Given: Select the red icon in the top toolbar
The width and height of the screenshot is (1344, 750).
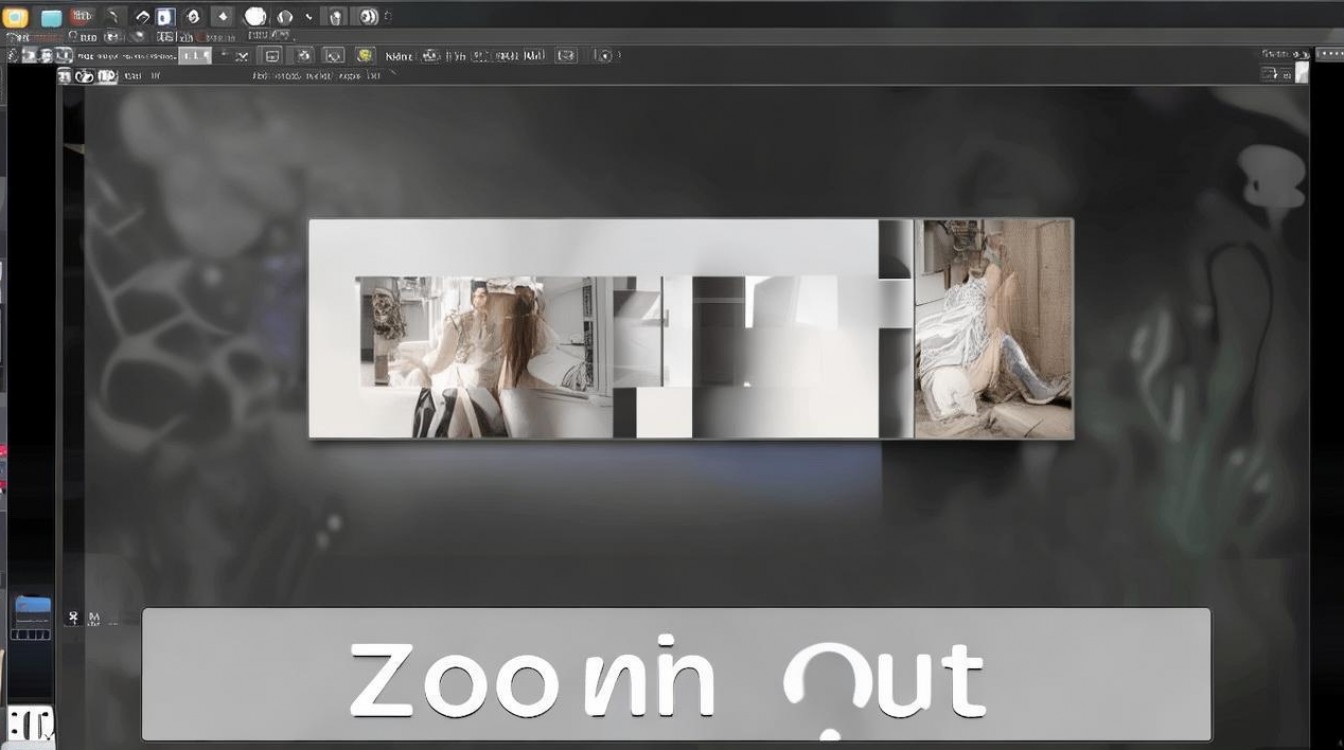Looking at the screenshot, I should [x=83, y=17].
